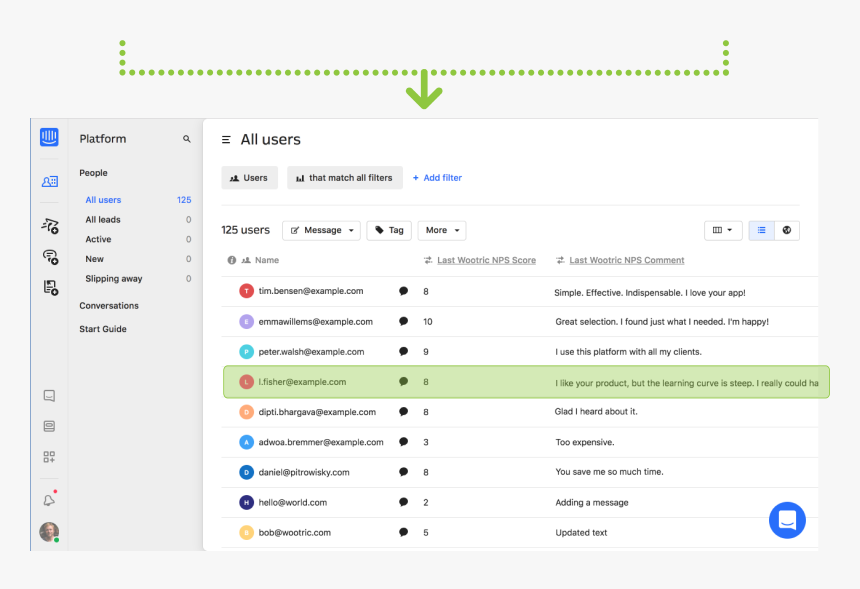Open the l.fisher@example.com user row
Image resolution: width=860 pixels, height=589 pixels.
(302, 382)
